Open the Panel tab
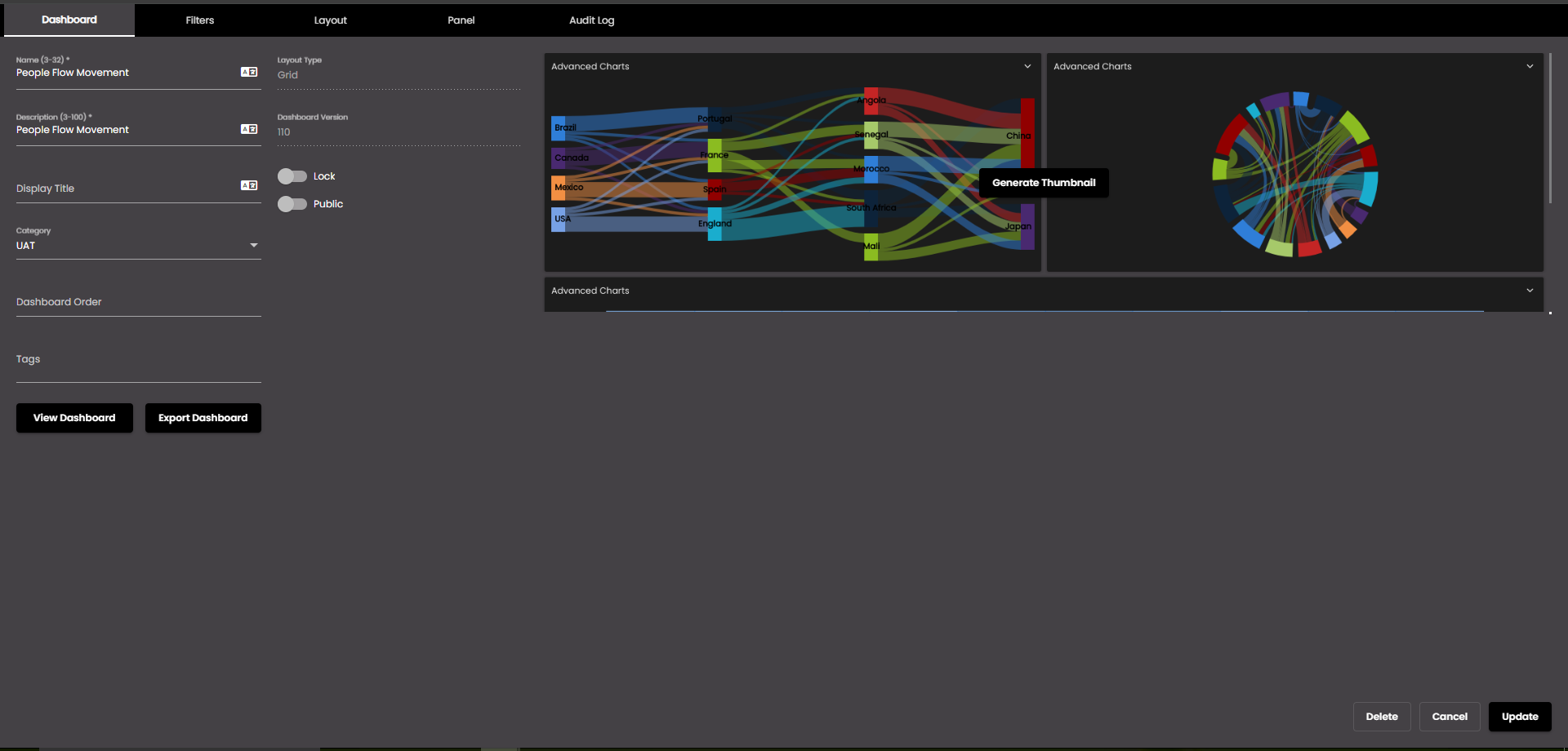Image resolution: width=1568 pixels, height=751 pixels. [x=461, y=20]
